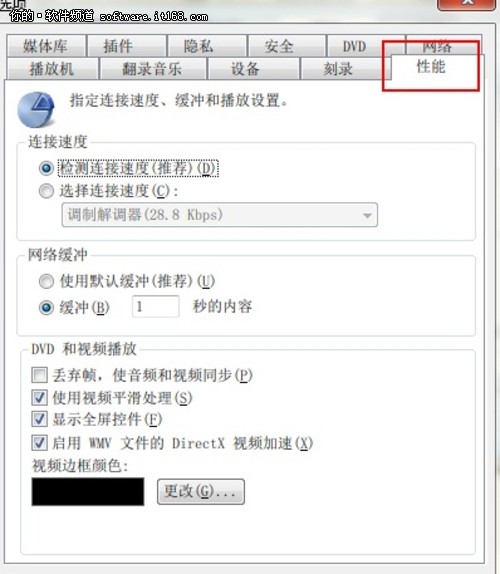The width and height of the screenshot is (500, 574).
Task: Click the buffer seconds input field
Action: 156,306
